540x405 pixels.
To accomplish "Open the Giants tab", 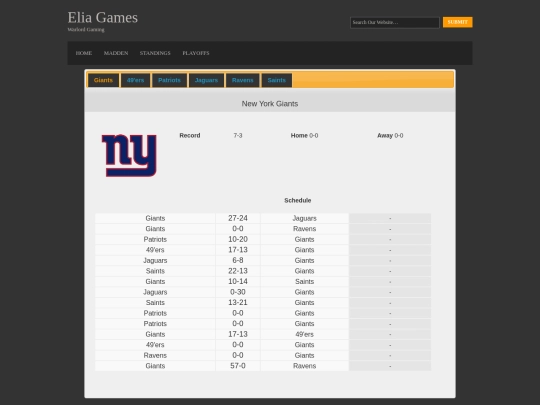I will point(103,80).
